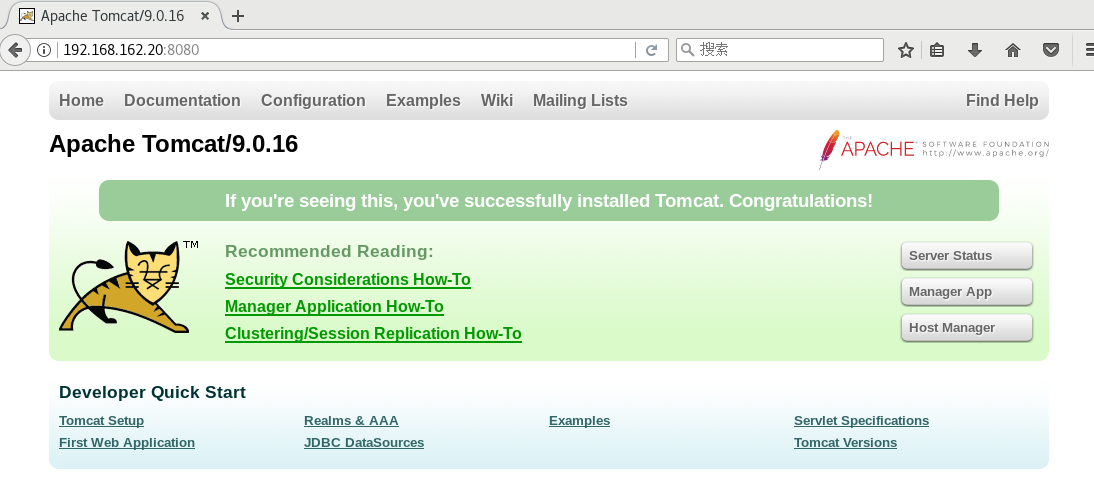Open the Configuration navigation item

[x=313, y=100]
